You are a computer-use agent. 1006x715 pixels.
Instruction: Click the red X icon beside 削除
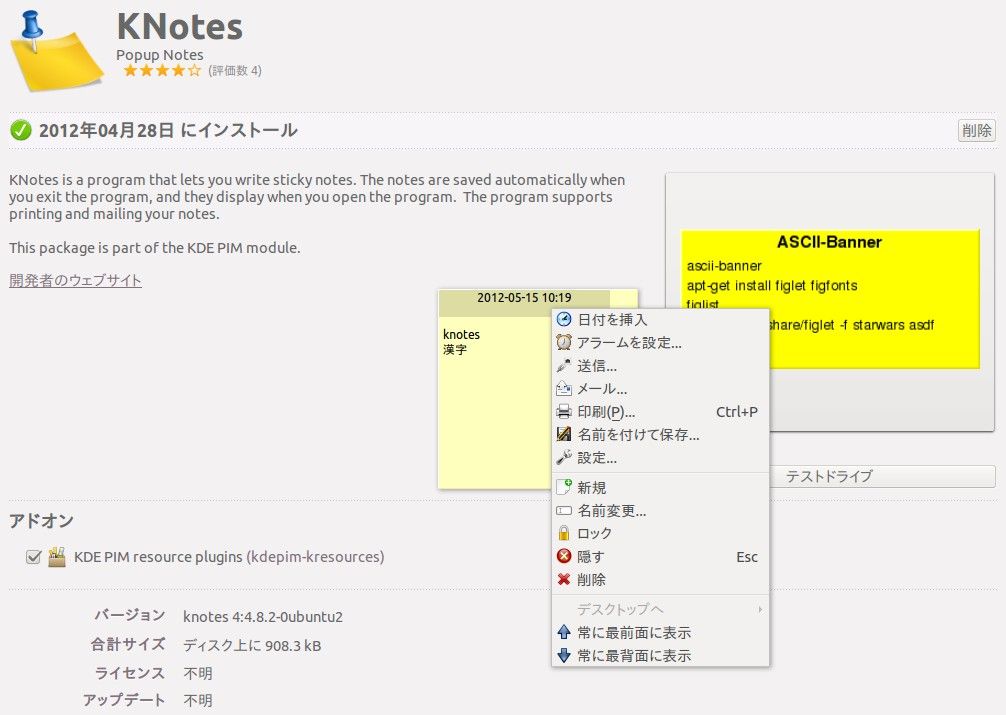(564, 580)
